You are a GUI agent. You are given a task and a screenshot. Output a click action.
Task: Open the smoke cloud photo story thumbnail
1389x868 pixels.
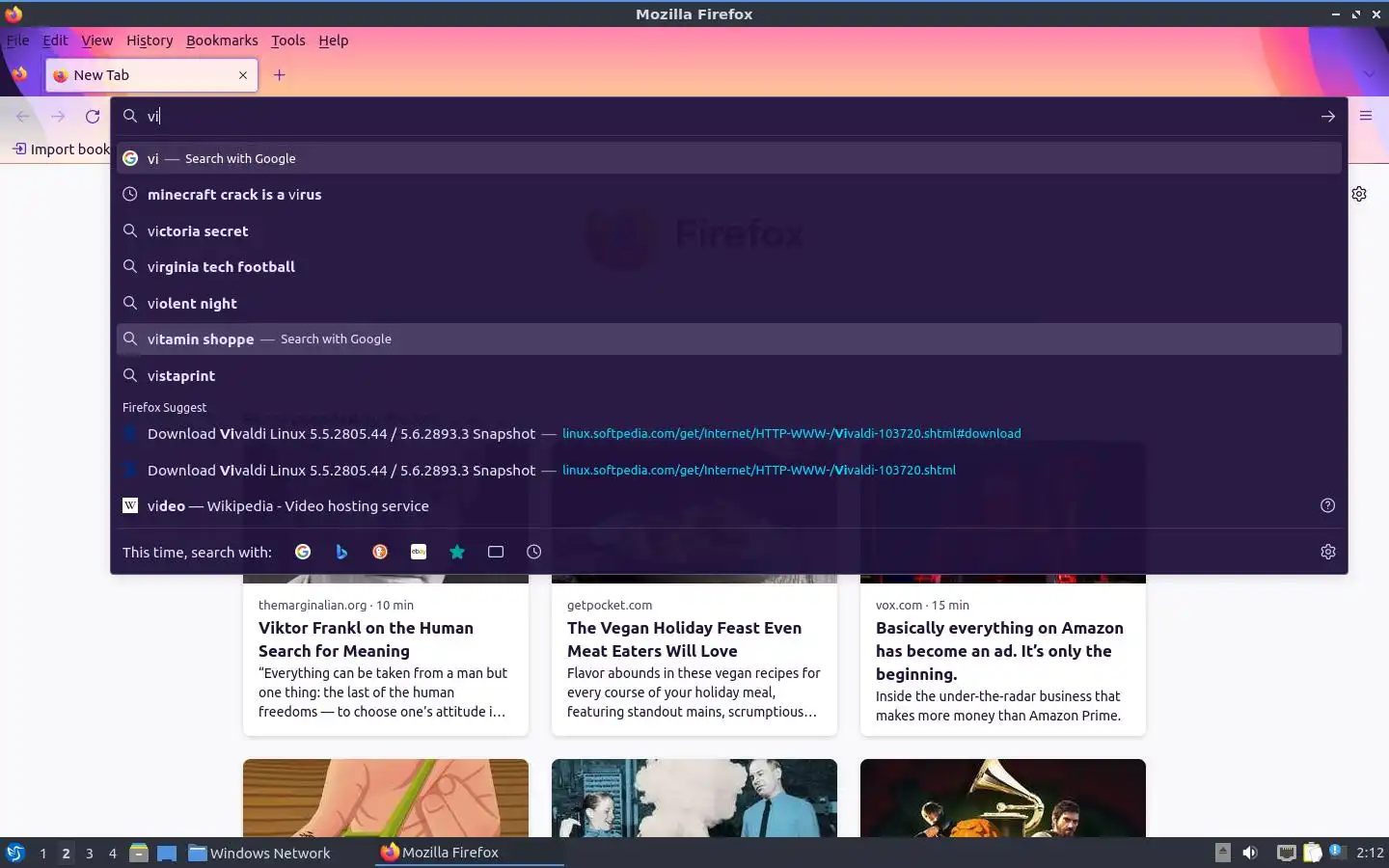coord(694,798)
